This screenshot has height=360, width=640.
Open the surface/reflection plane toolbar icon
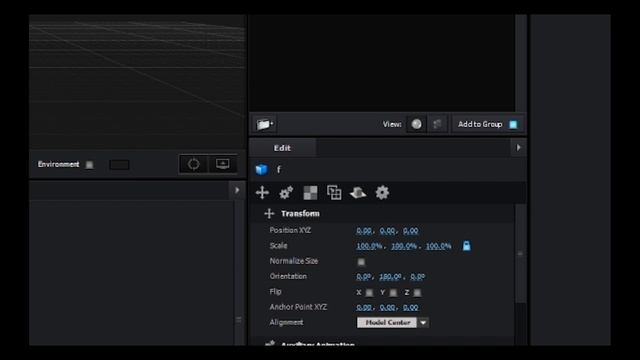pyautogui.click(x=358, y=193)
